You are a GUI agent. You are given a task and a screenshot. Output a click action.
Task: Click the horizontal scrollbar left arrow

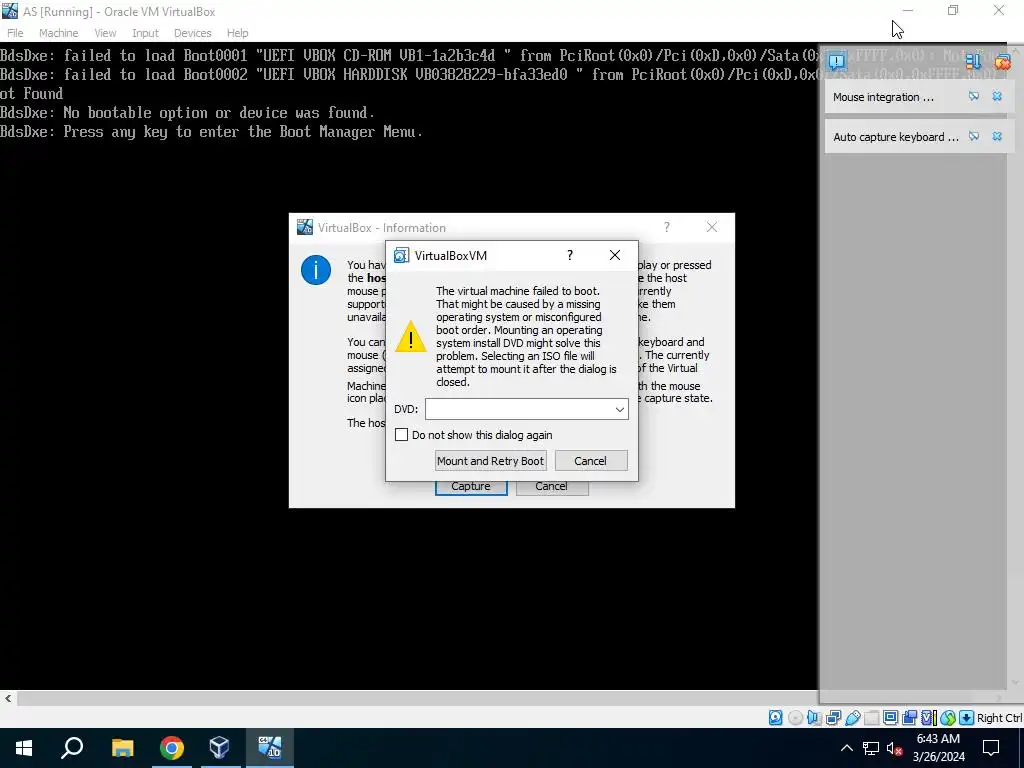click(8, 698)
